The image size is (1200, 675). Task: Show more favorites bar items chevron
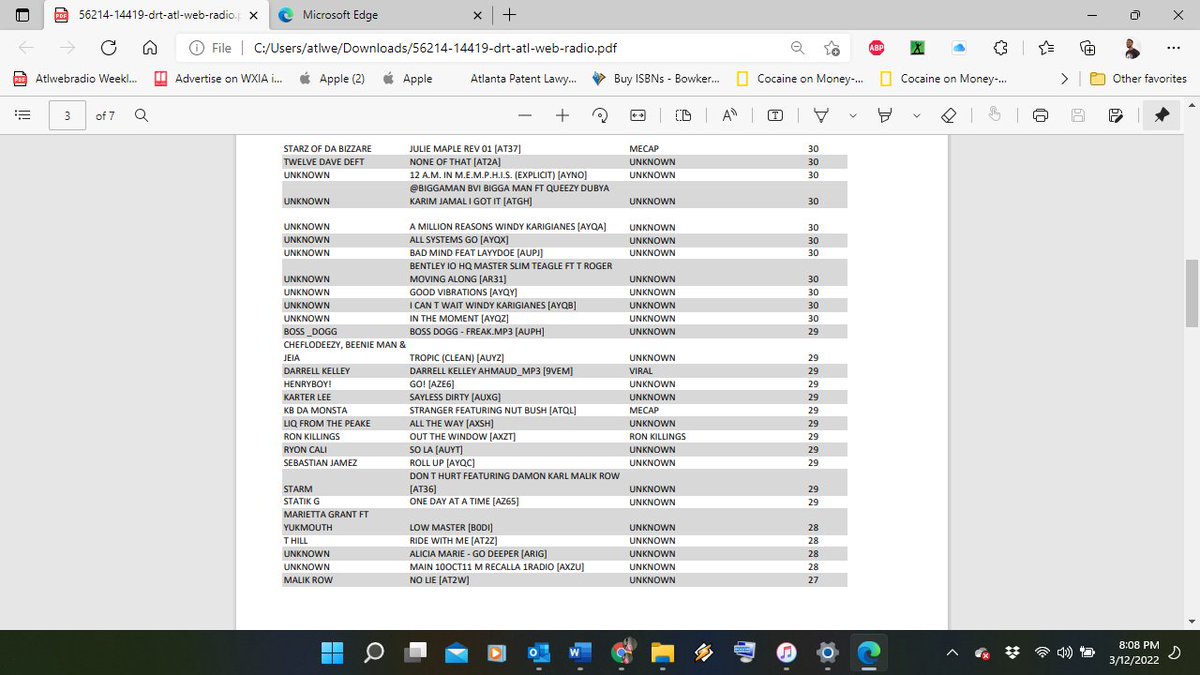click(1066, 78)
